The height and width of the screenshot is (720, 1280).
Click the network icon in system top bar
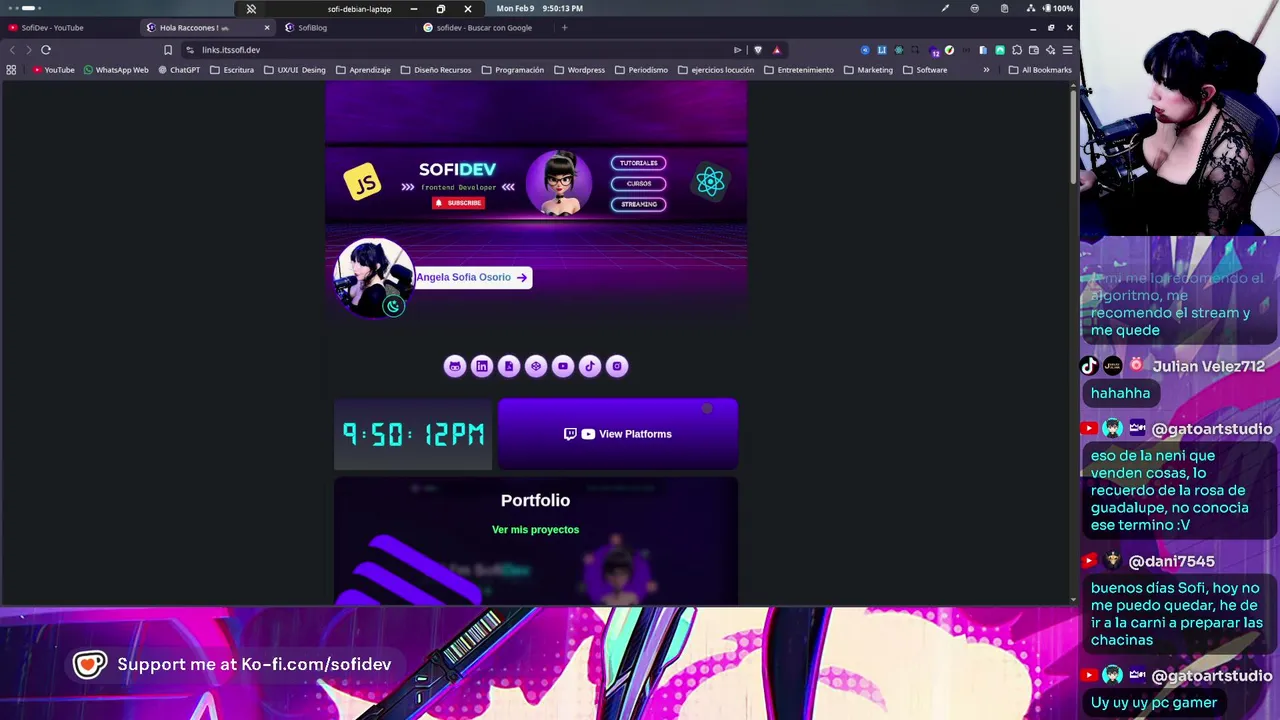click(1031, 8)
